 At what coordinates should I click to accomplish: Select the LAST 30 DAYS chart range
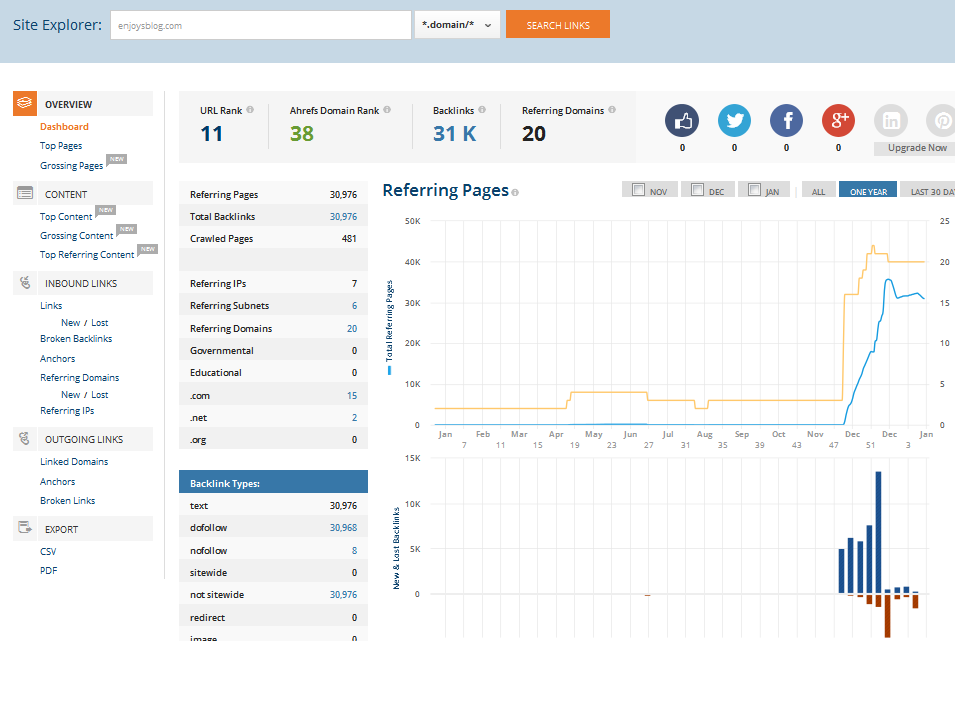tap(928, 190)
